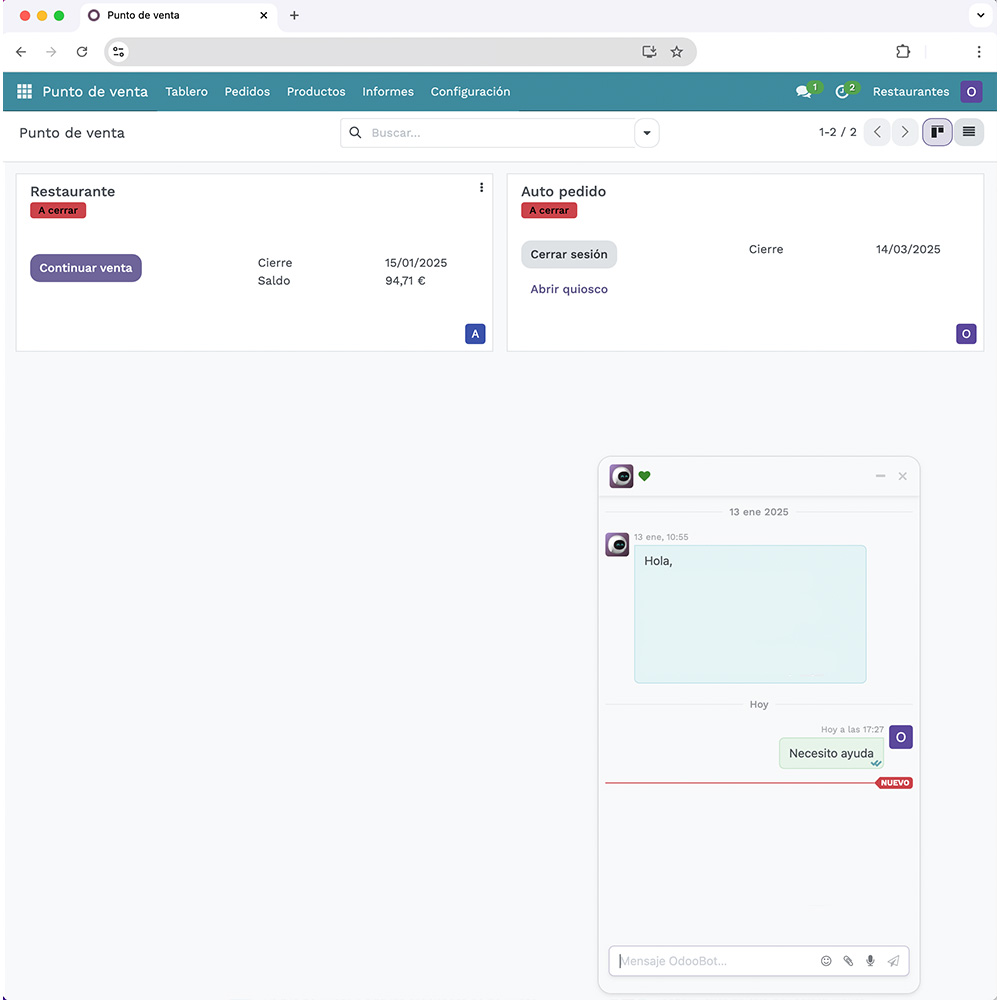This screenshot has height=1000, width=1000.
Task: Click the Continuar venta button
Action: pyautogui.click(x=86, y=268)
